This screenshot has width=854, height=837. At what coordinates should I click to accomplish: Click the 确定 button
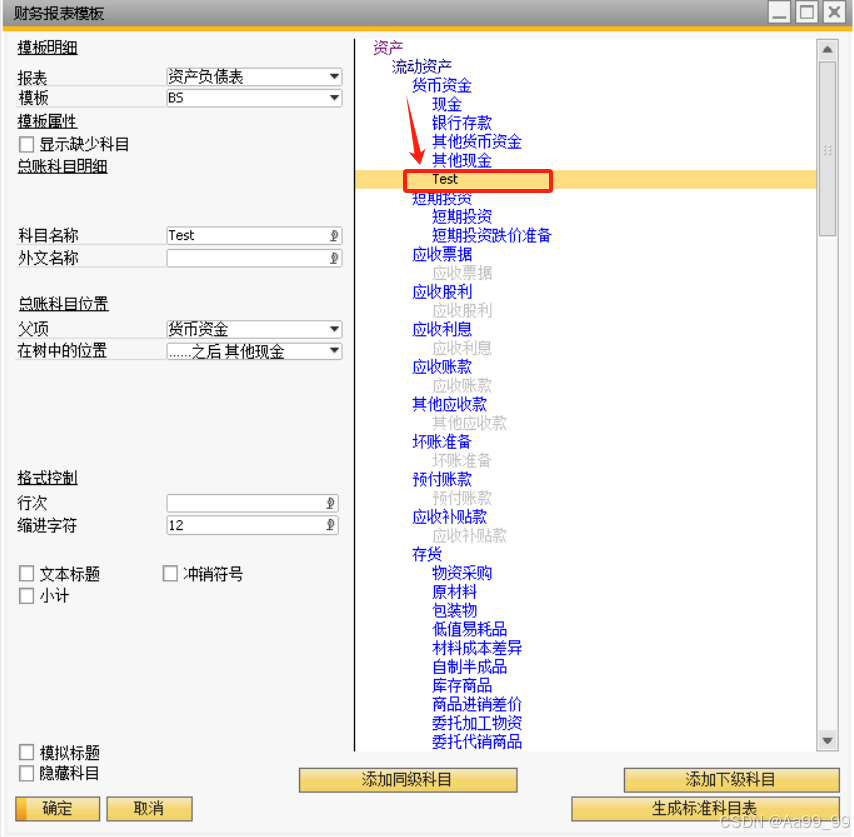(x=58, y=809)
